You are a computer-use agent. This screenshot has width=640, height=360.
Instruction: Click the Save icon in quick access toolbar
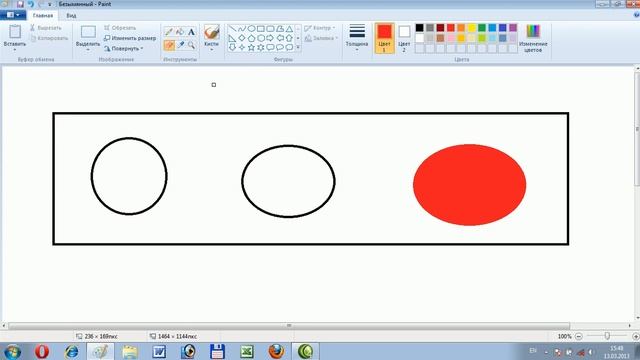[20, 4]
